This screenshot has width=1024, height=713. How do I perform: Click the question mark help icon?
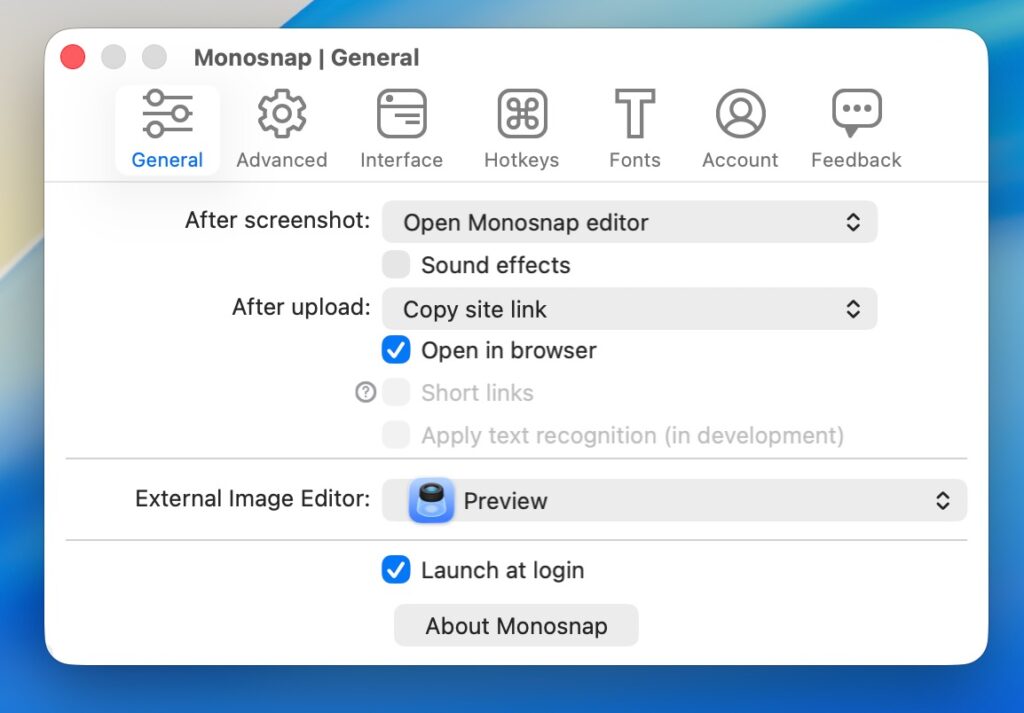point(366,393)
